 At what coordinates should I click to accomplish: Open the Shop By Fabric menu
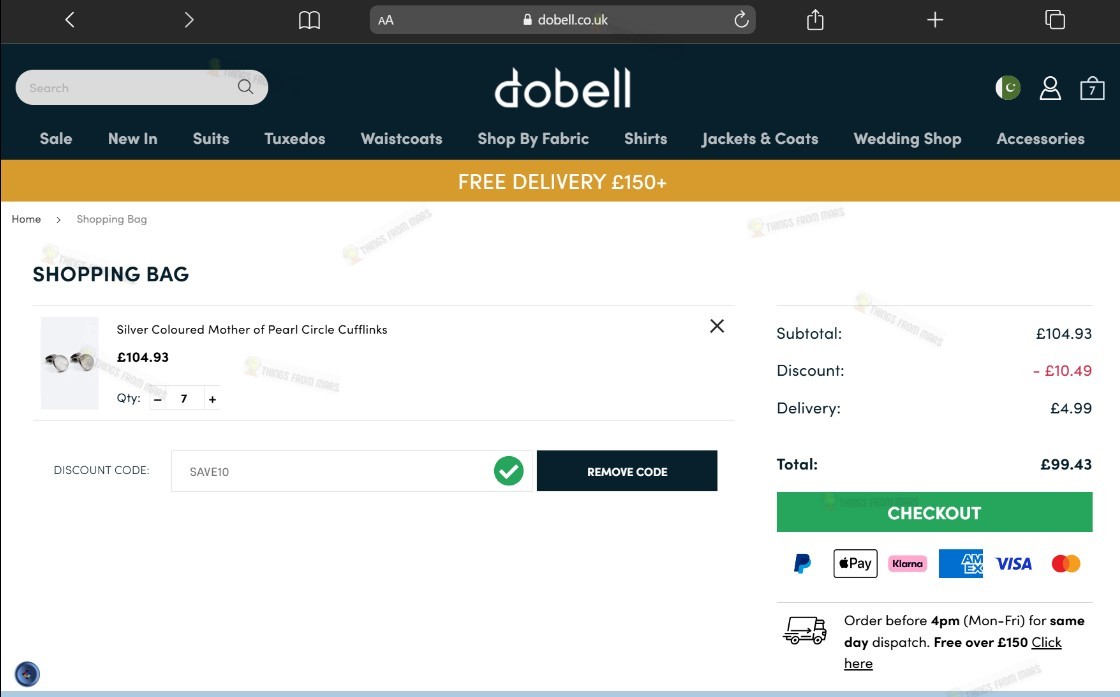533,139
